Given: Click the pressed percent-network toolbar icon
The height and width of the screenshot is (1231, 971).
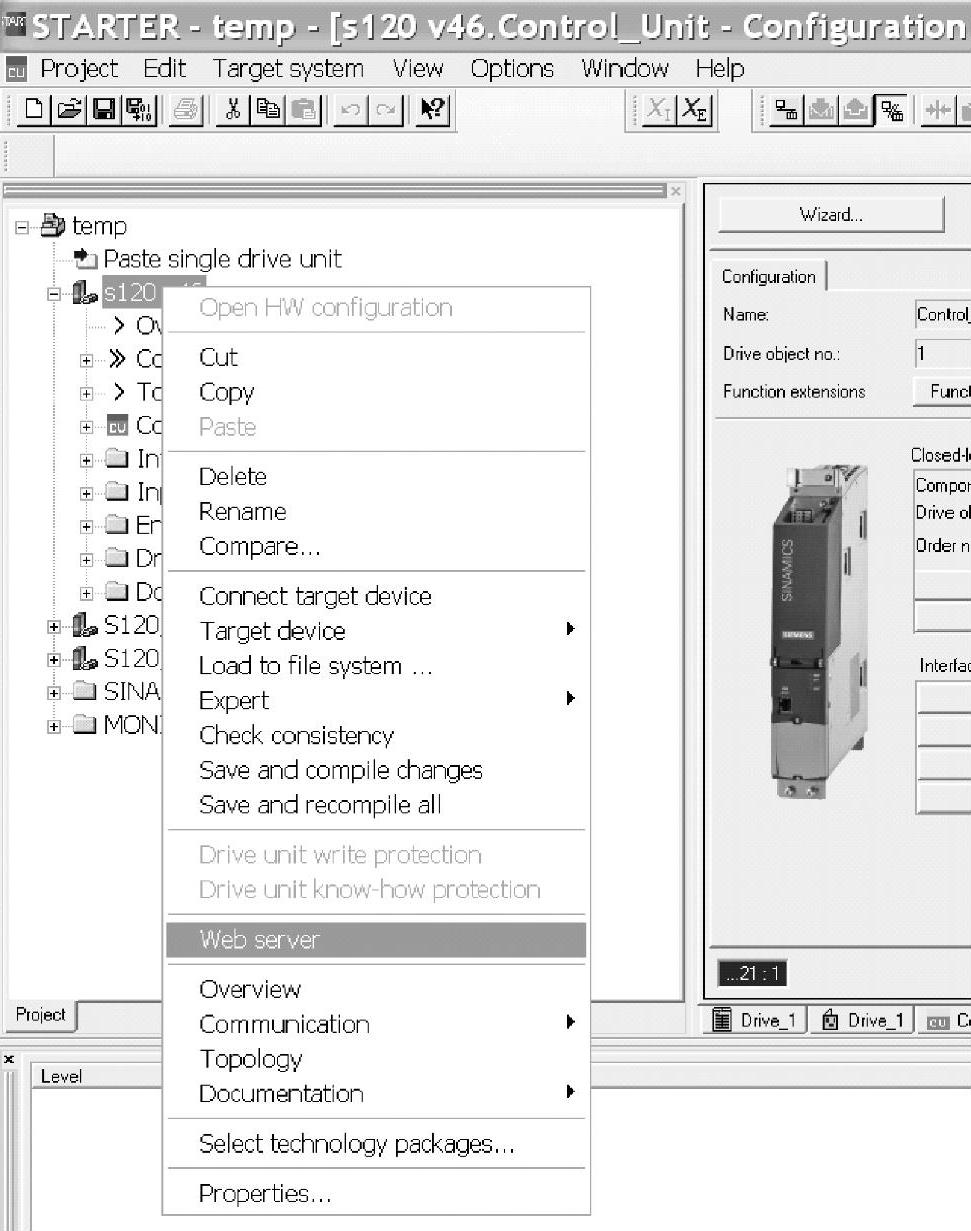Looking at the screenshot, I should (x=890, y=110).
